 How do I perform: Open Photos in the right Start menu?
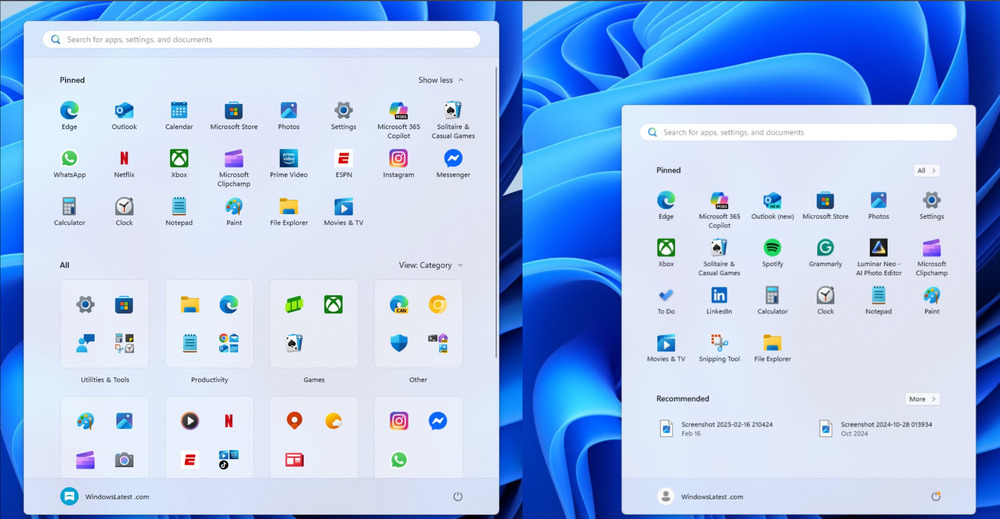pyautogui.click(x=879, y=205)
